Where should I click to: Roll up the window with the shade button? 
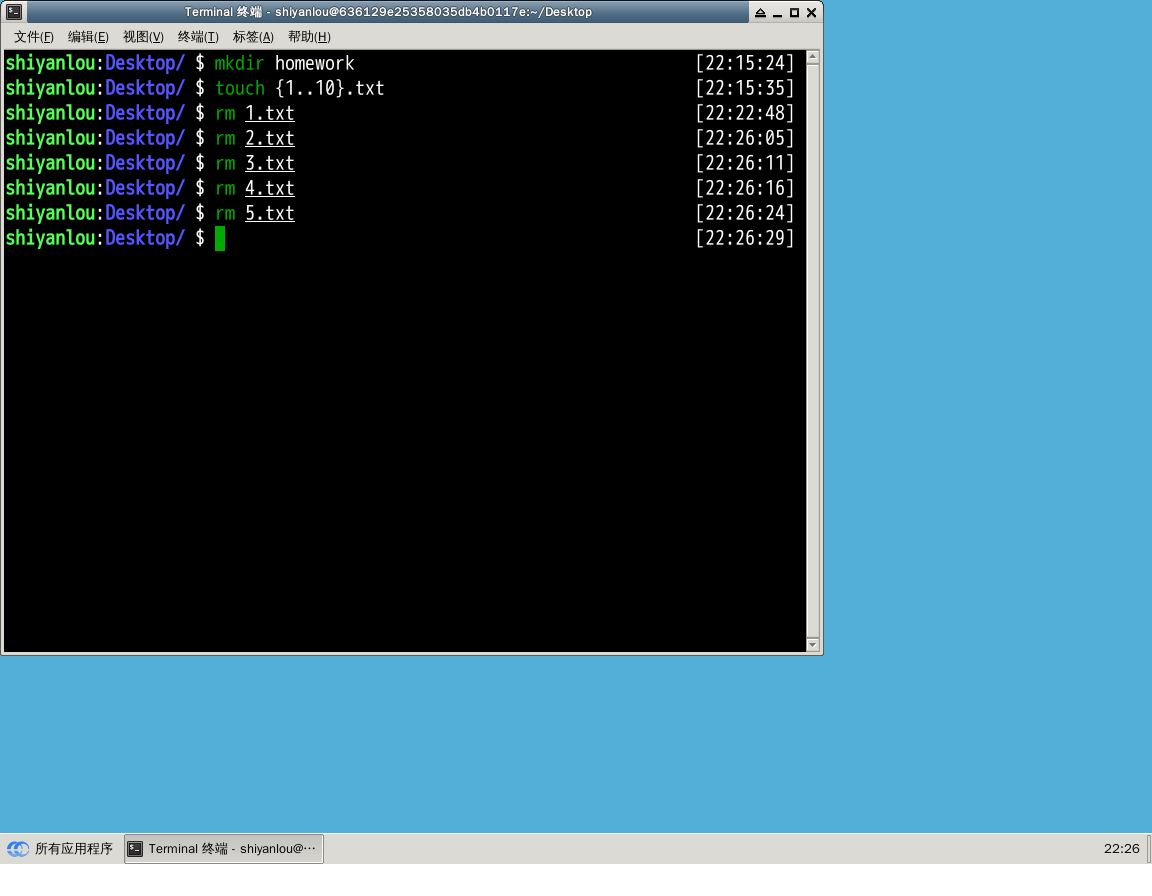[x=760, y=12]
